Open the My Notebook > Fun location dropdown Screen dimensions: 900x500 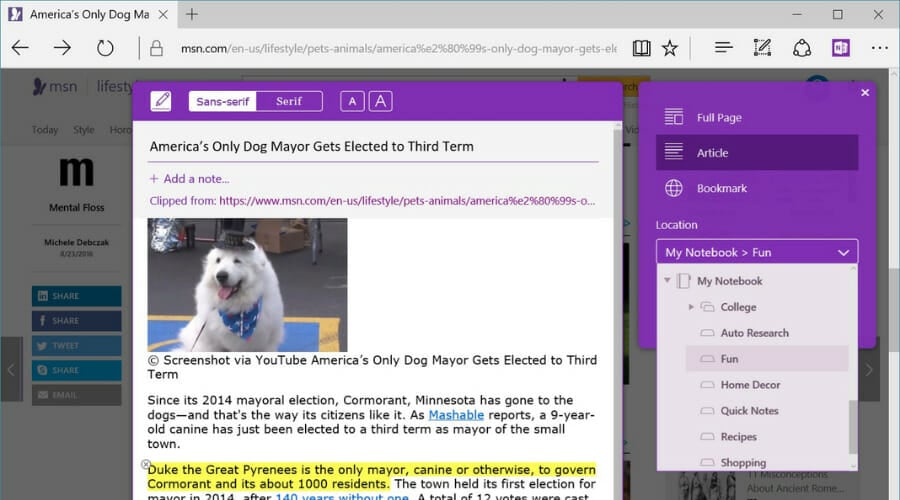[757, 253]
